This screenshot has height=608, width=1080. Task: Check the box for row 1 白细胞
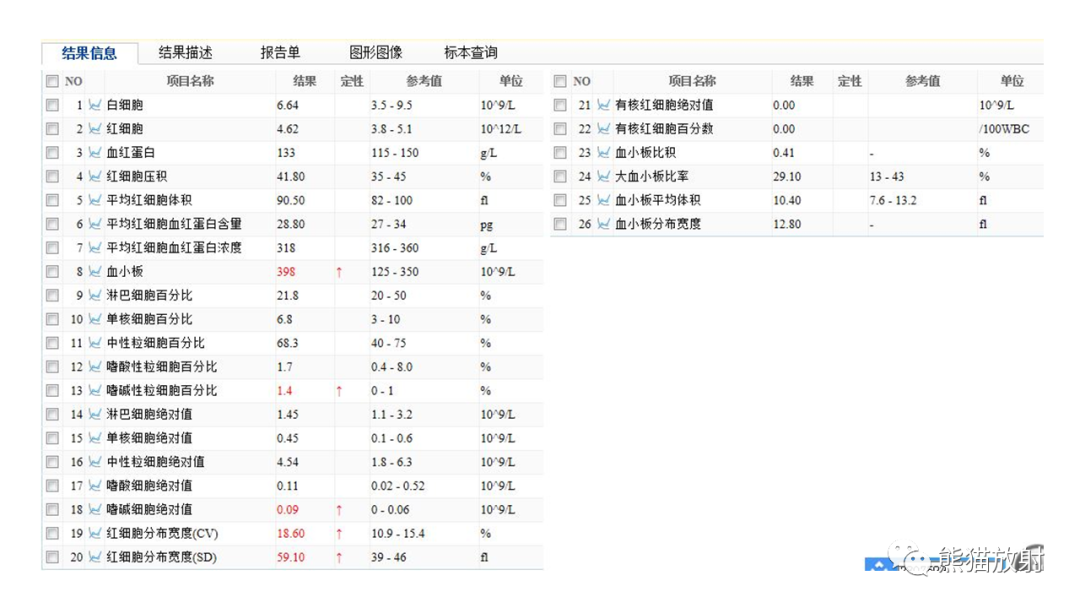point(52,105)
